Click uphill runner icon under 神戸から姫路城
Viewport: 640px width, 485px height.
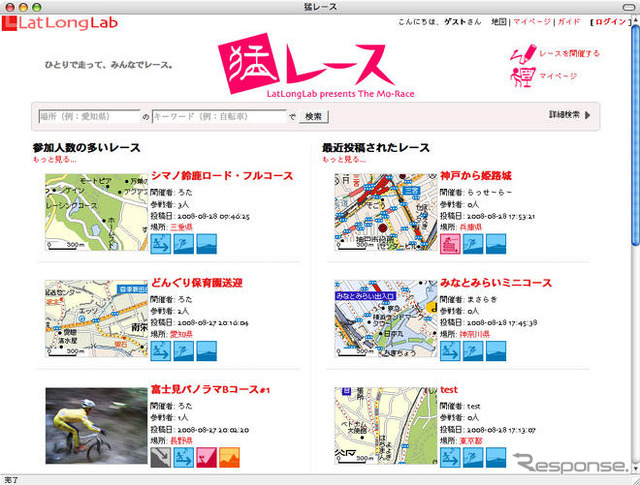coord(473,244)
